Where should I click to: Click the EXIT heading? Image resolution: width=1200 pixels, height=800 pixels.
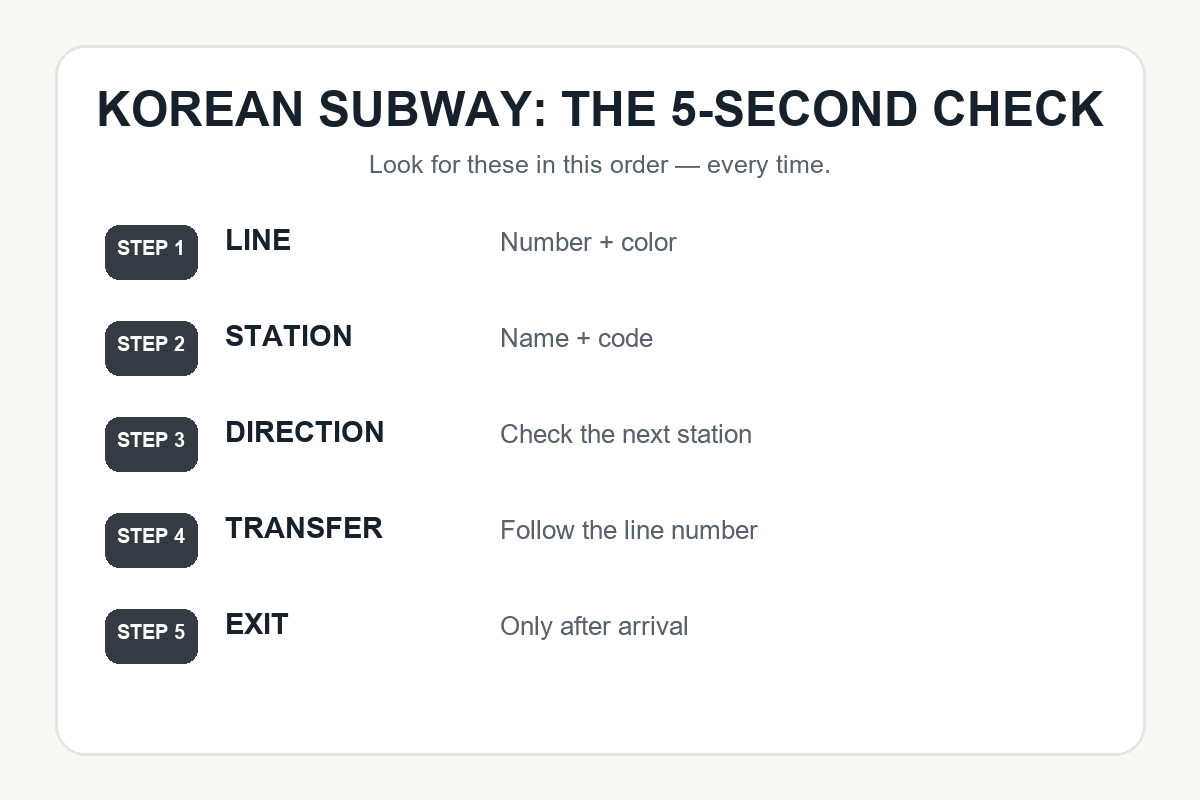[257, 624]
